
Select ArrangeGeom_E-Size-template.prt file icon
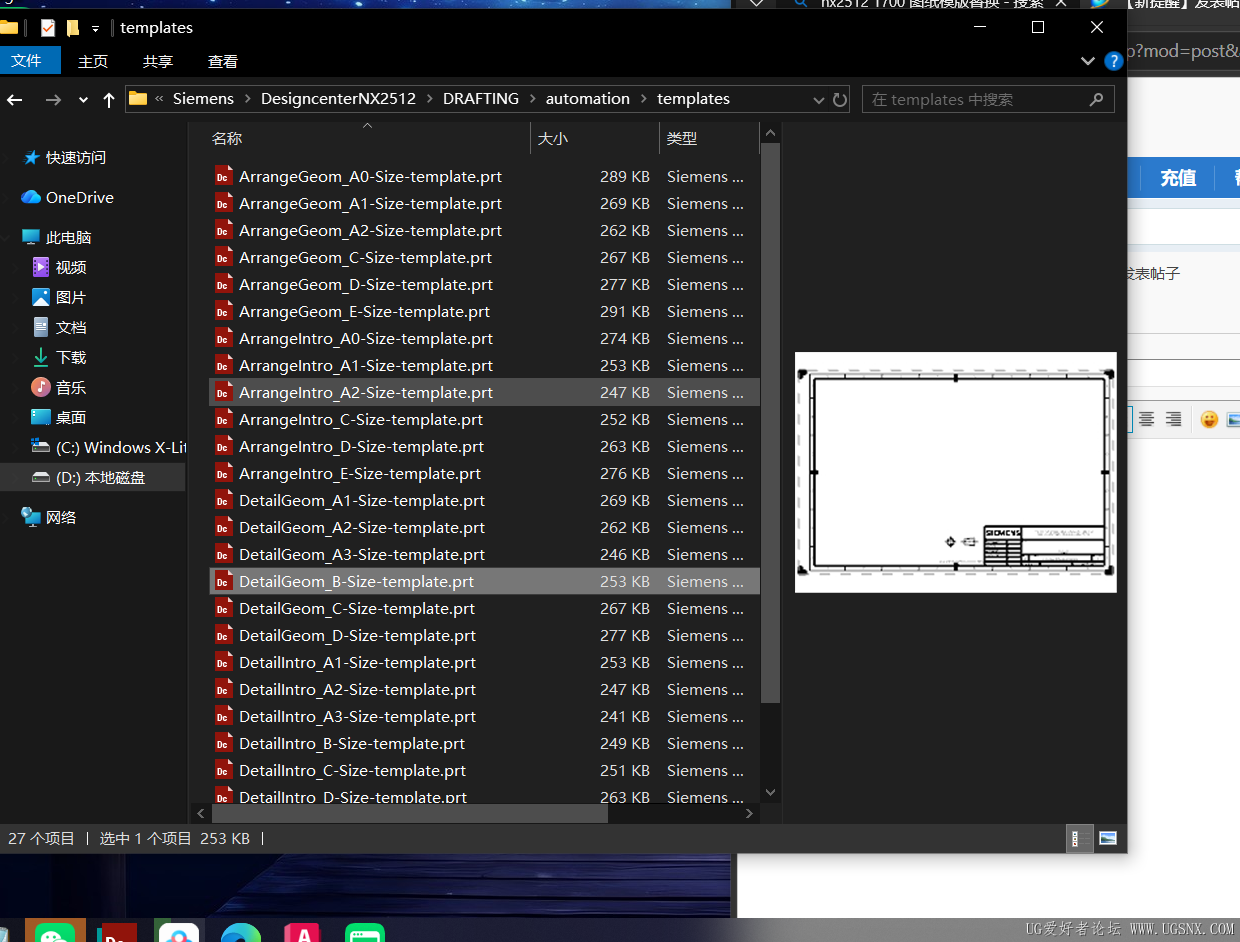223,311
